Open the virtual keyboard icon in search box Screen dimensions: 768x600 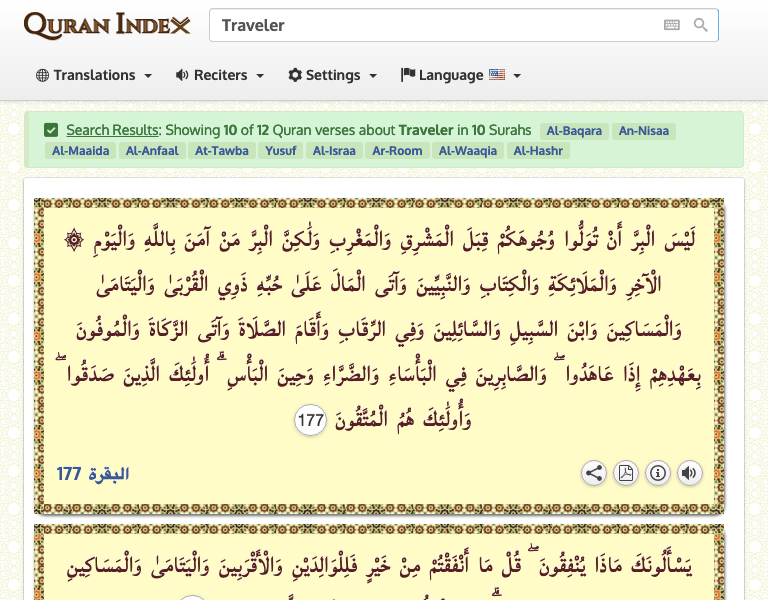[x=671, y=25]
